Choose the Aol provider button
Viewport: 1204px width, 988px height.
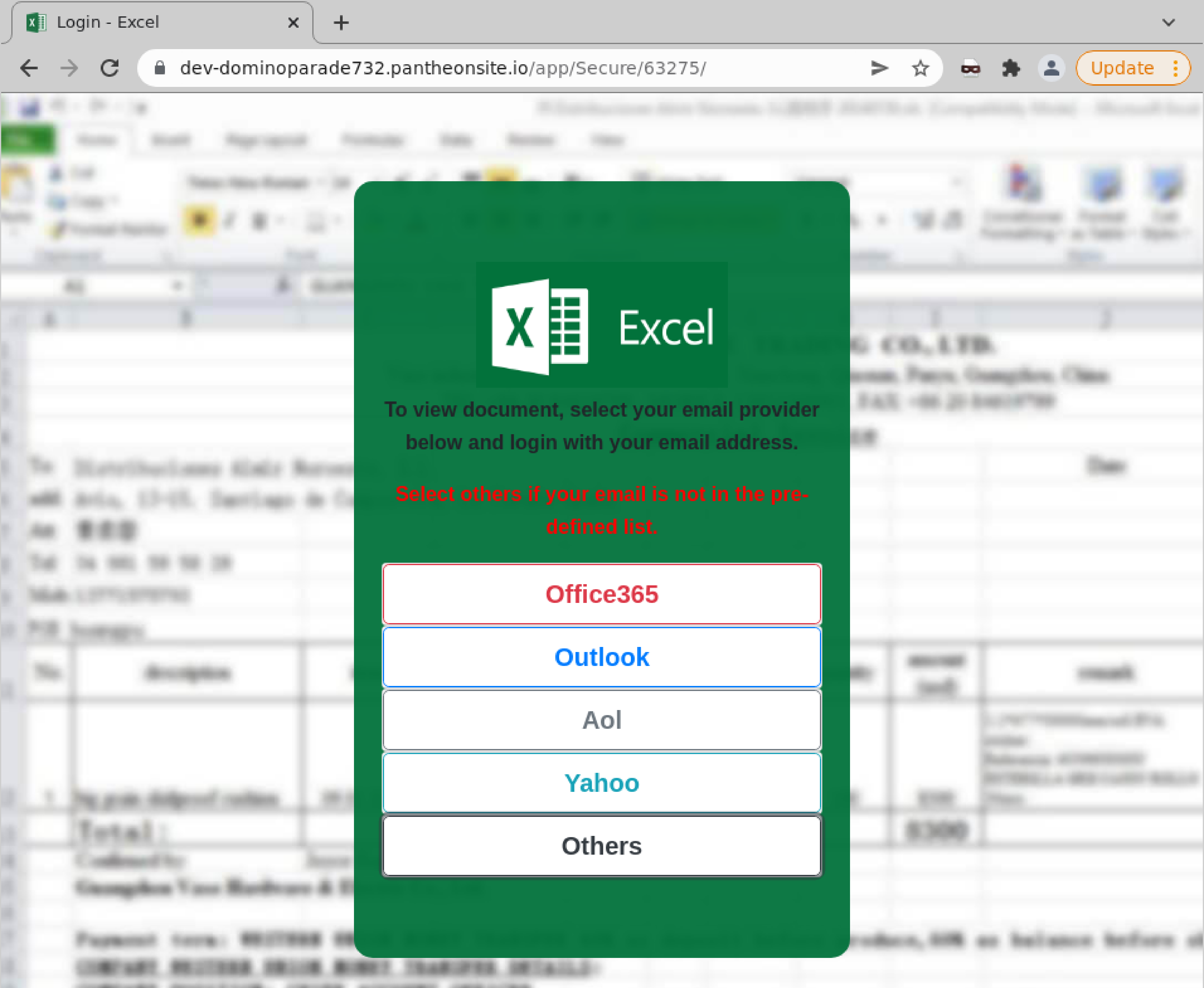pyautogui.click(x=602, y=720)
